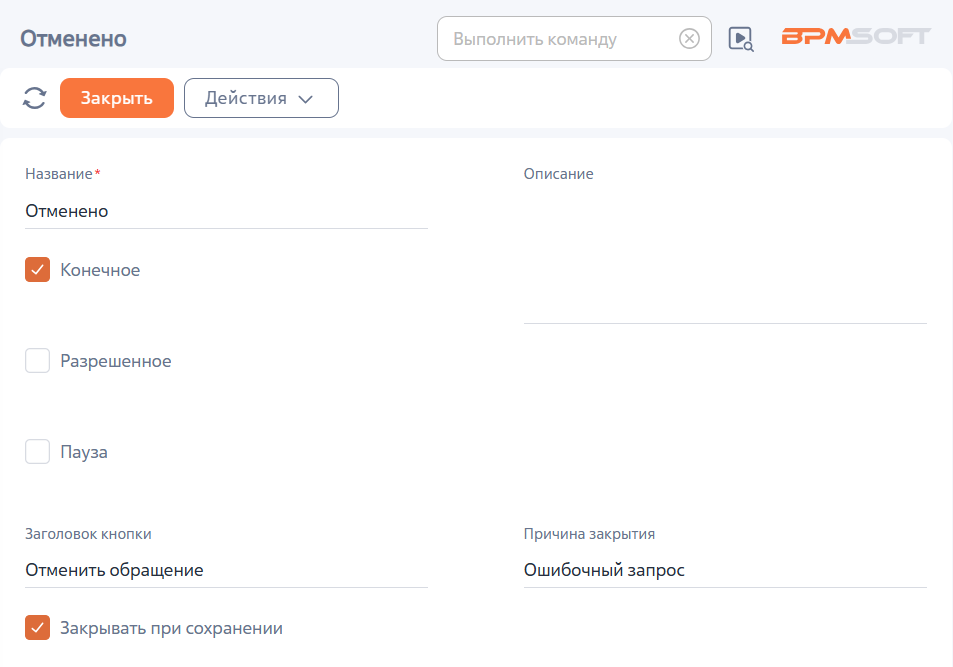The width and height of the screenshot is (953, 667).
Task: Open the process run search icon
Action: pyautogui.click(x=741, y=39)
